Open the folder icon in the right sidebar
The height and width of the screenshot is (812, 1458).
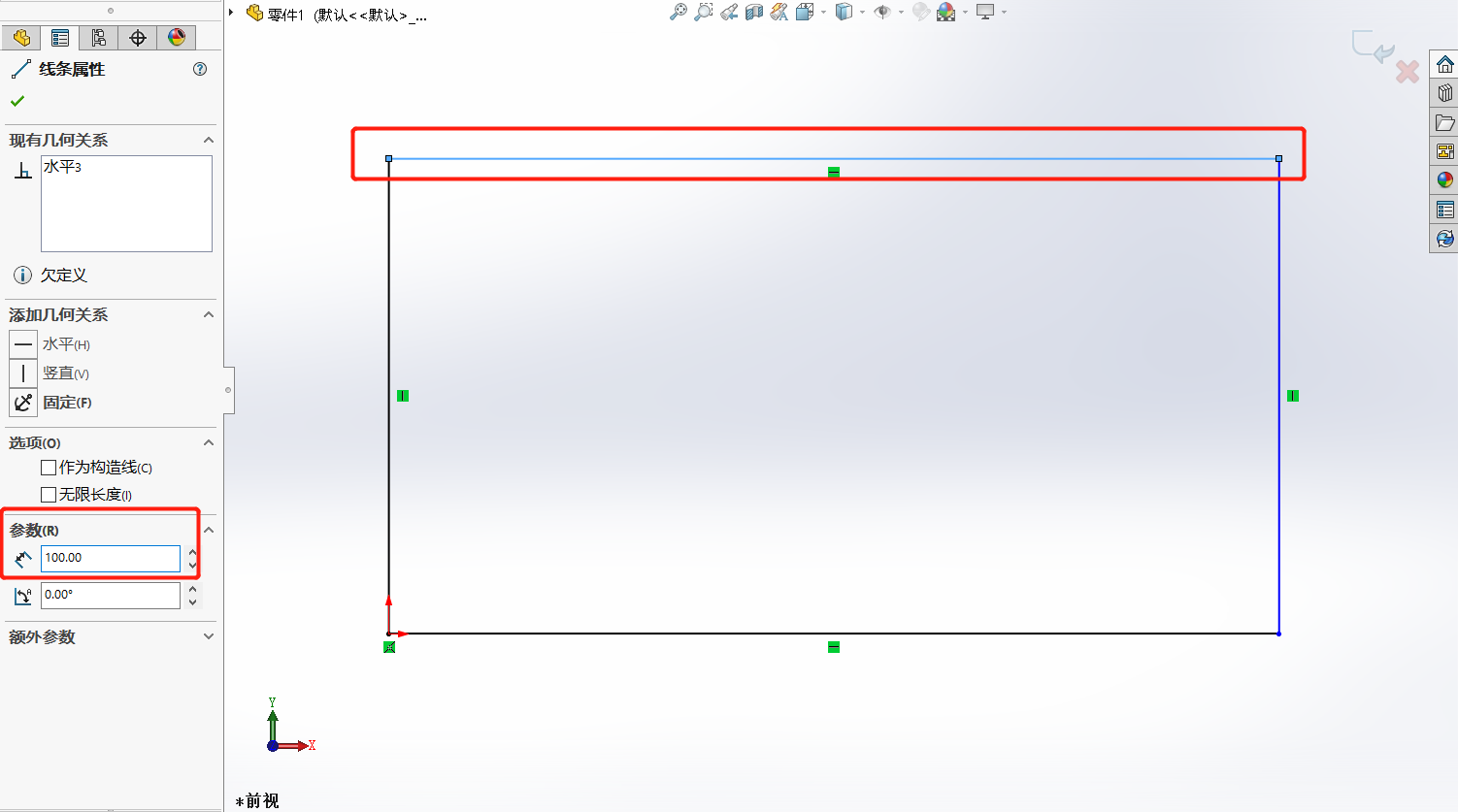point(1445,121)
